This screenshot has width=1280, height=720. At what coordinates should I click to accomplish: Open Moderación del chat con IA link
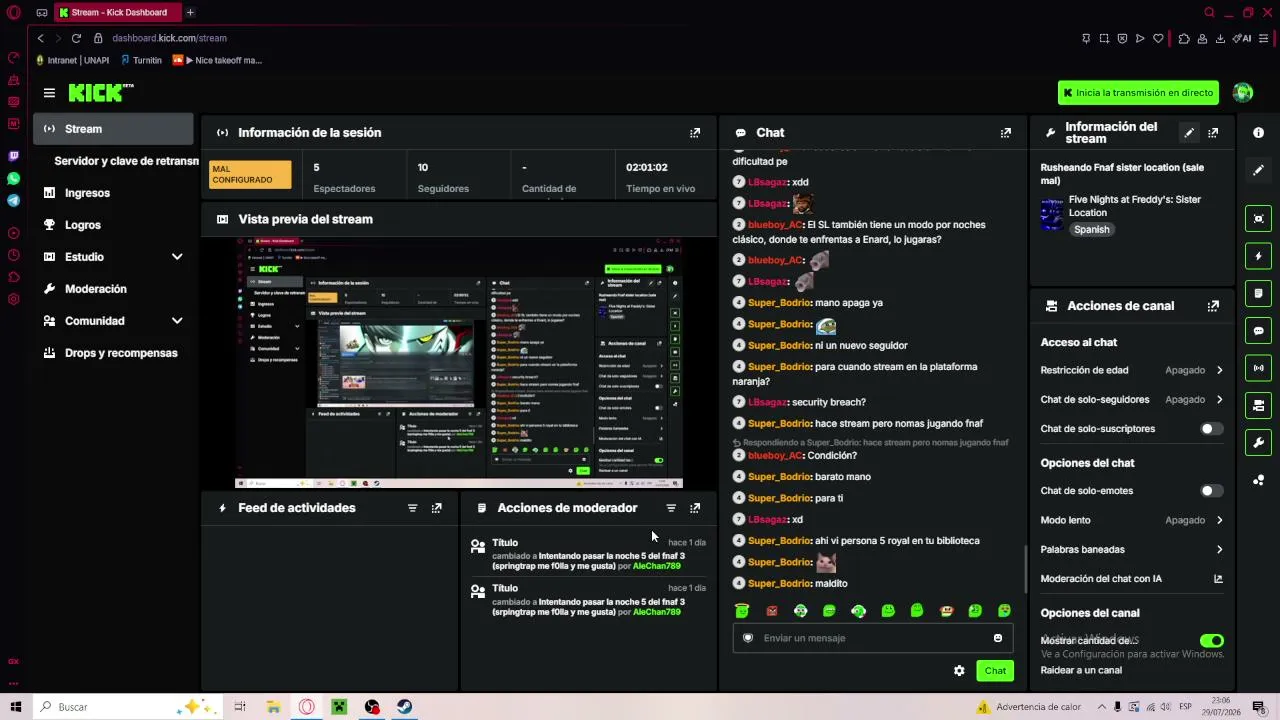pos(1131,579)
